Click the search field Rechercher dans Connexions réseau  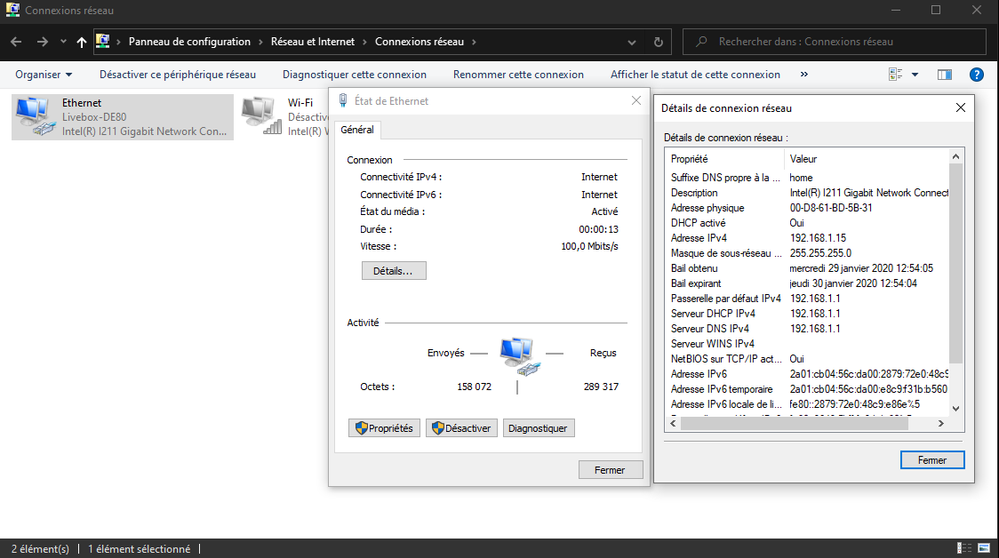pyautogui.click(x=835, y=41)
